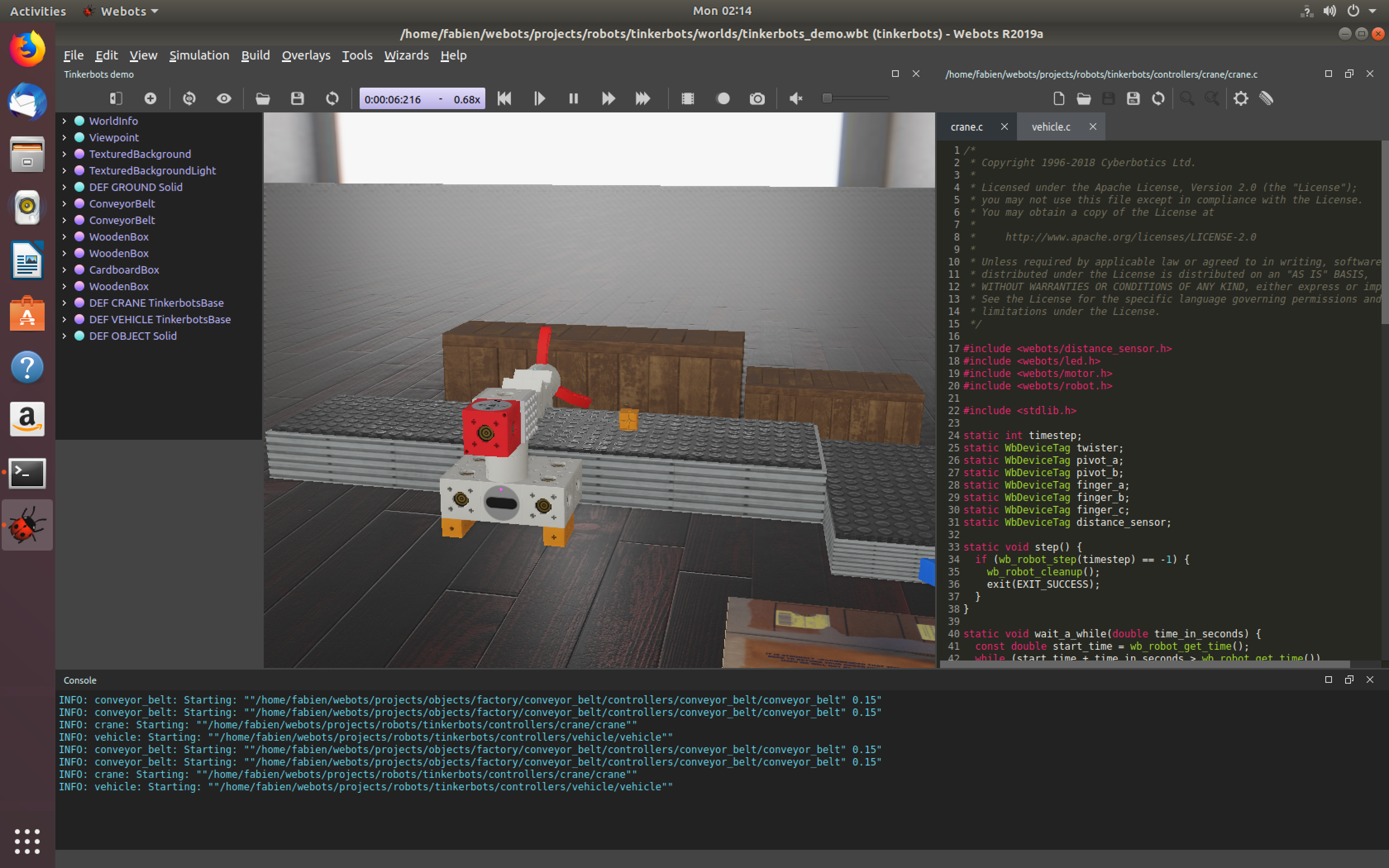1389x868 pixels.
Task: Save the current world file
Action: click(x=297, y=98)
